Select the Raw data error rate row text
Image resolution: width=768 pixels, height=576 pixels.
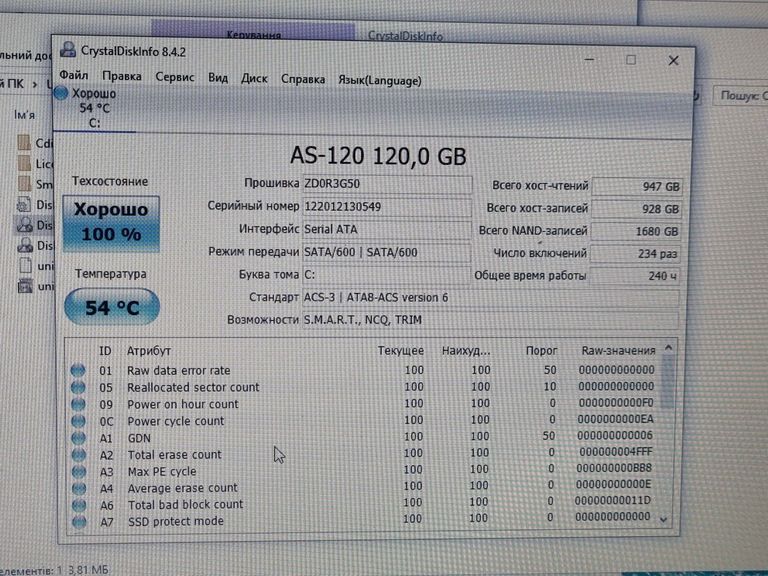click(178, 370)
